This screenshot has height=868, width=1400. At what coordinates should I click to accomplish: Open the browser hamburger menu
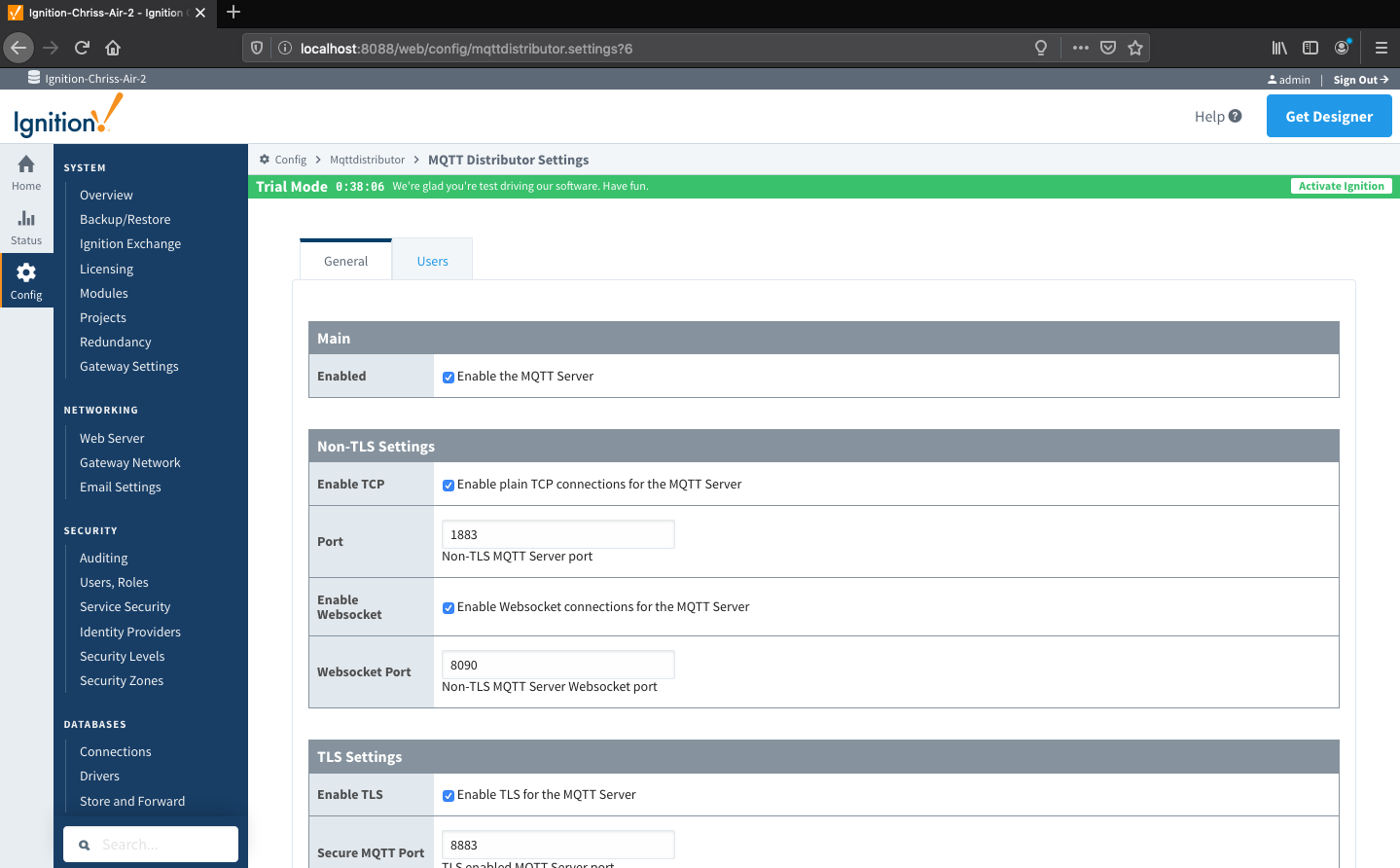tap(1381, 48)
